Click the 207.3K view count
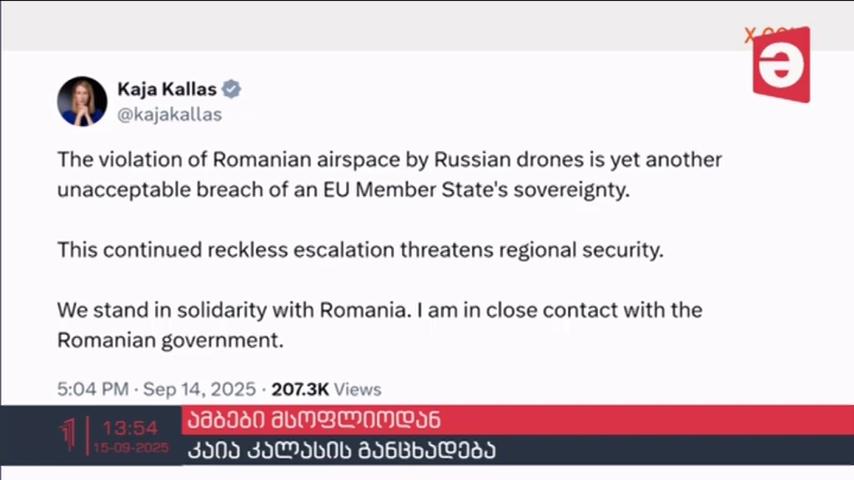The width and height of the screenshot is (854, 480). (x=300, y=390)
